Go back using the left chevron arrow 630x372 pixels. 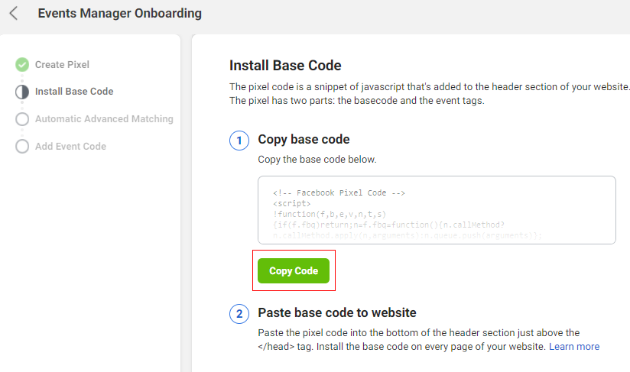(14, 13)
